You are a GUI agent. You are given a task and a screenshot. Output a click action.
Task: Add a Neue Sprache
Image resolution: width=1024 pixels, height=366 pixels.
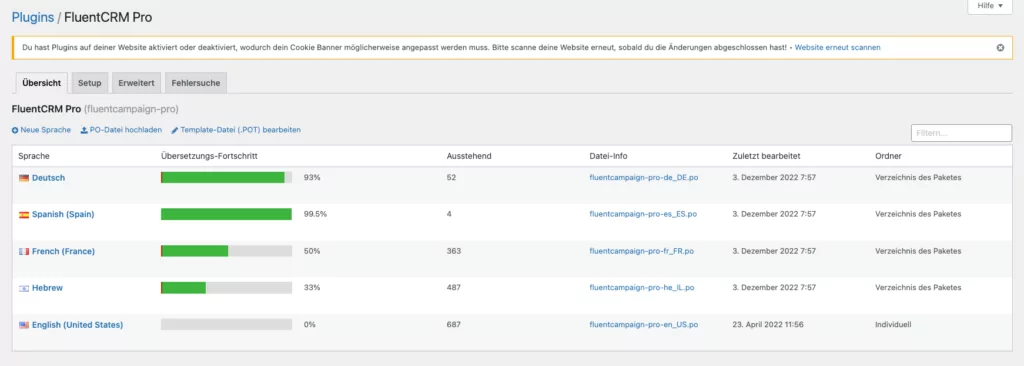click(41, 130)
